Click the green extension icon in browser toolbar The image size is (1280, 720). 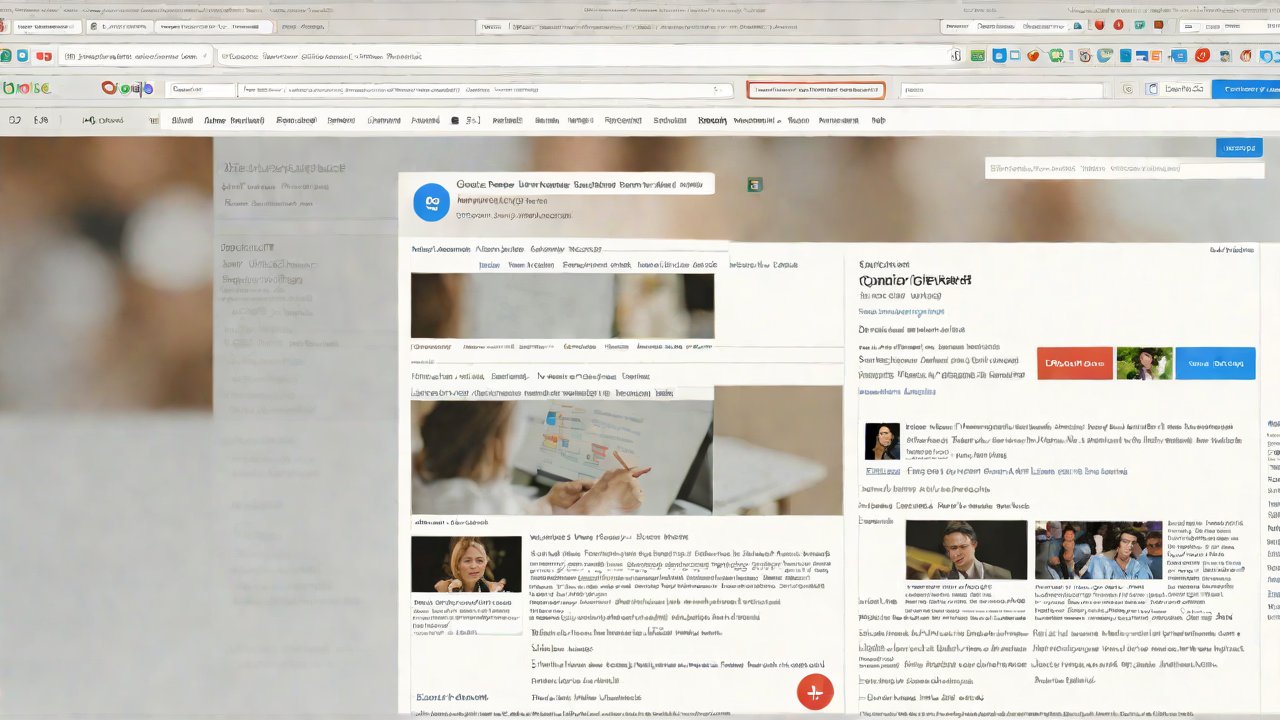[x=976, y=56]
